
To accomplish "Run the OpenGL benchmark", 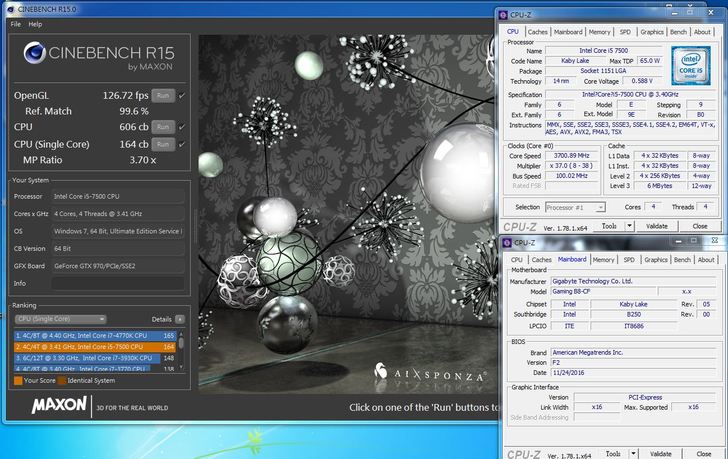I will coord(163,96).
